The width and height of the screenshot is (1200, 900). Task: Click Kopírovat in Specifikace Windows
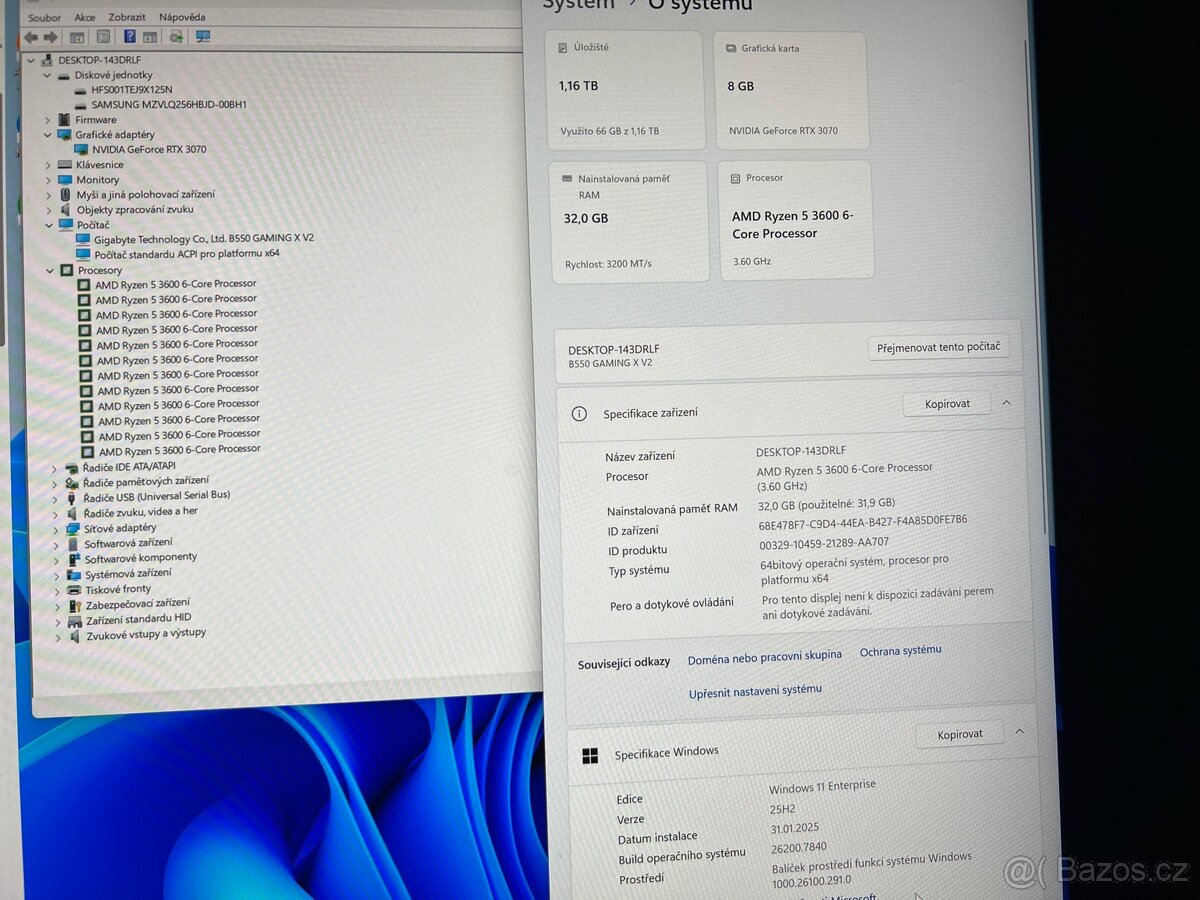[x=960, y=734]
